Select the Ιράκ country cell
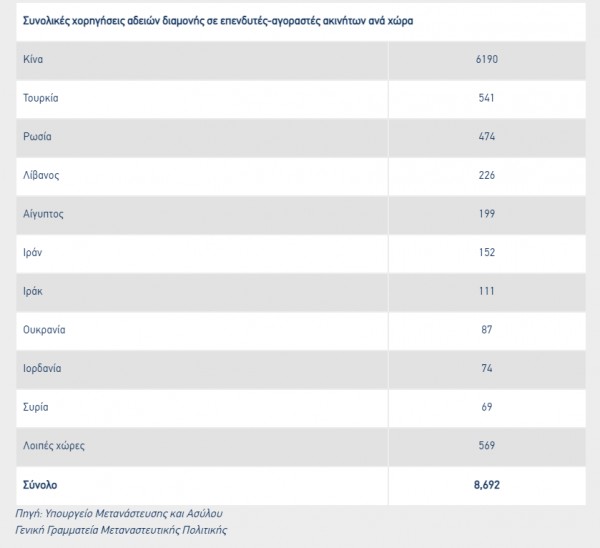 pyautogui.click(x=32, y=291)
